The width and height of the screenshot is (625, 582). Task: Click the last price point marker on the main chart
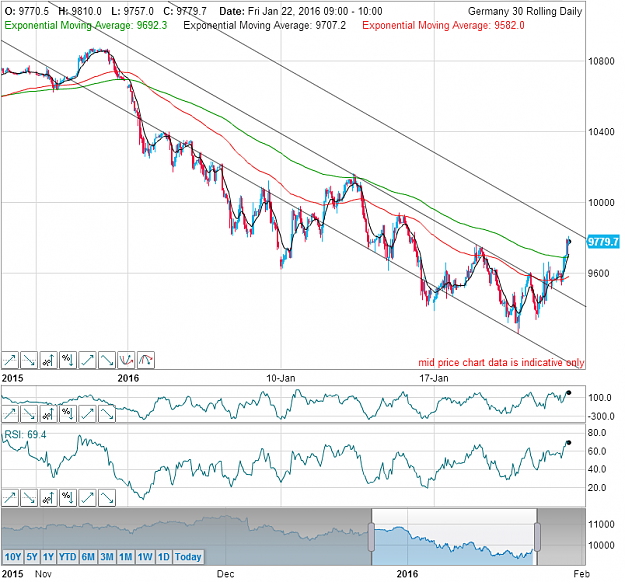tap(569, 241)
